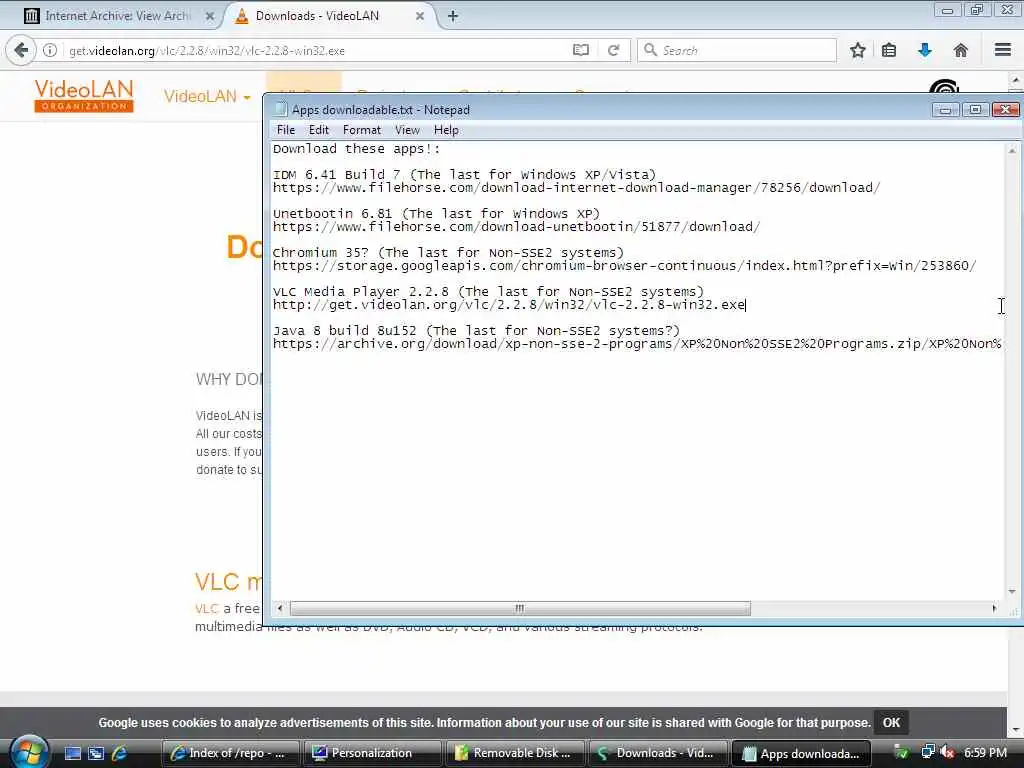1024x768 pixels.
Task: Open a new Firefox tab
Action: (x=453, y=16)
